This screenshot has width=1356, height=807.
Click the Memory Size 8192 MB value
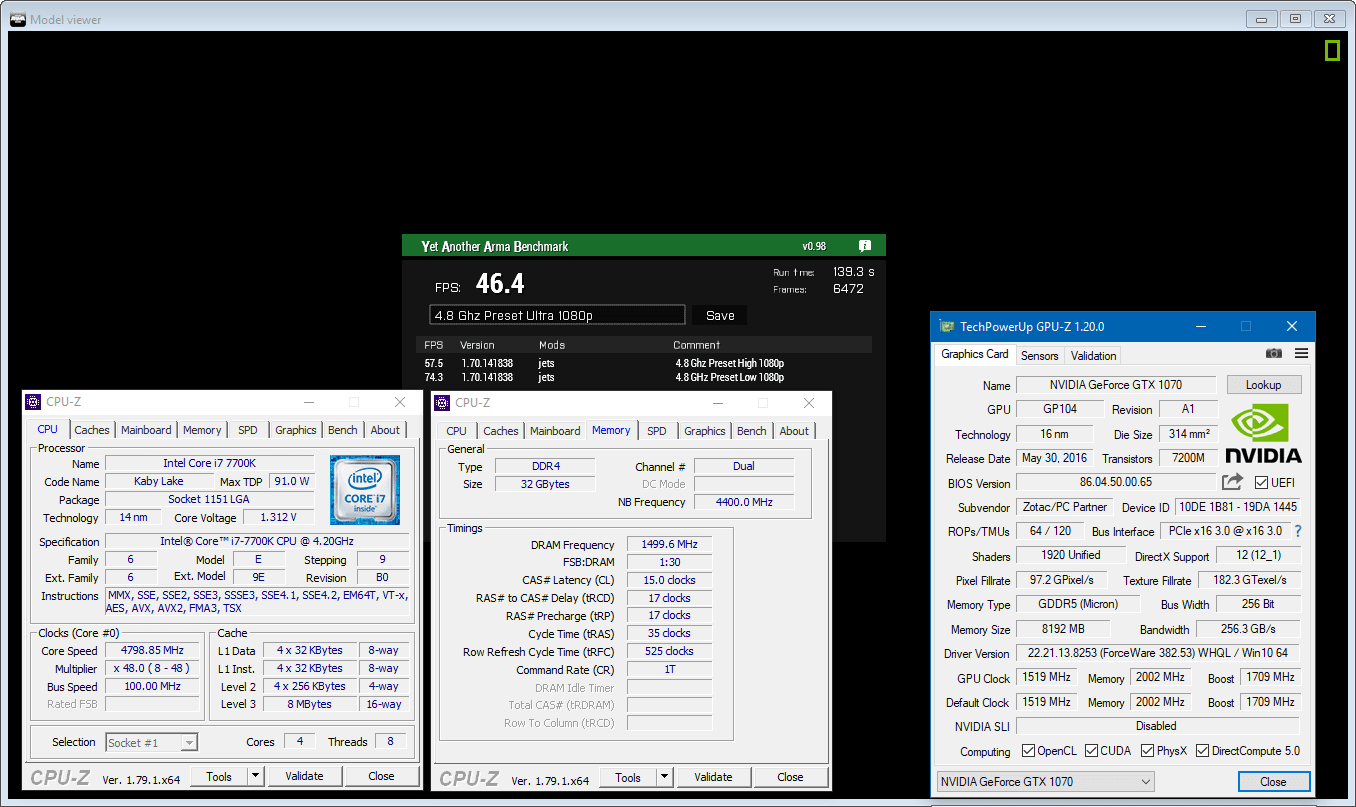(1063, 629)
